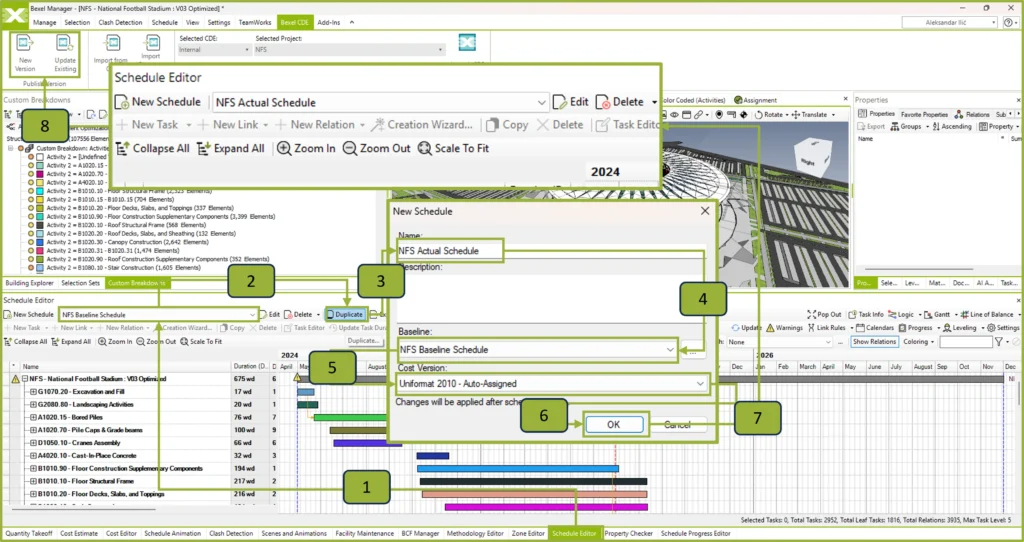Click the filter funnel icon

pyautogui.click(x=999, y=342)
